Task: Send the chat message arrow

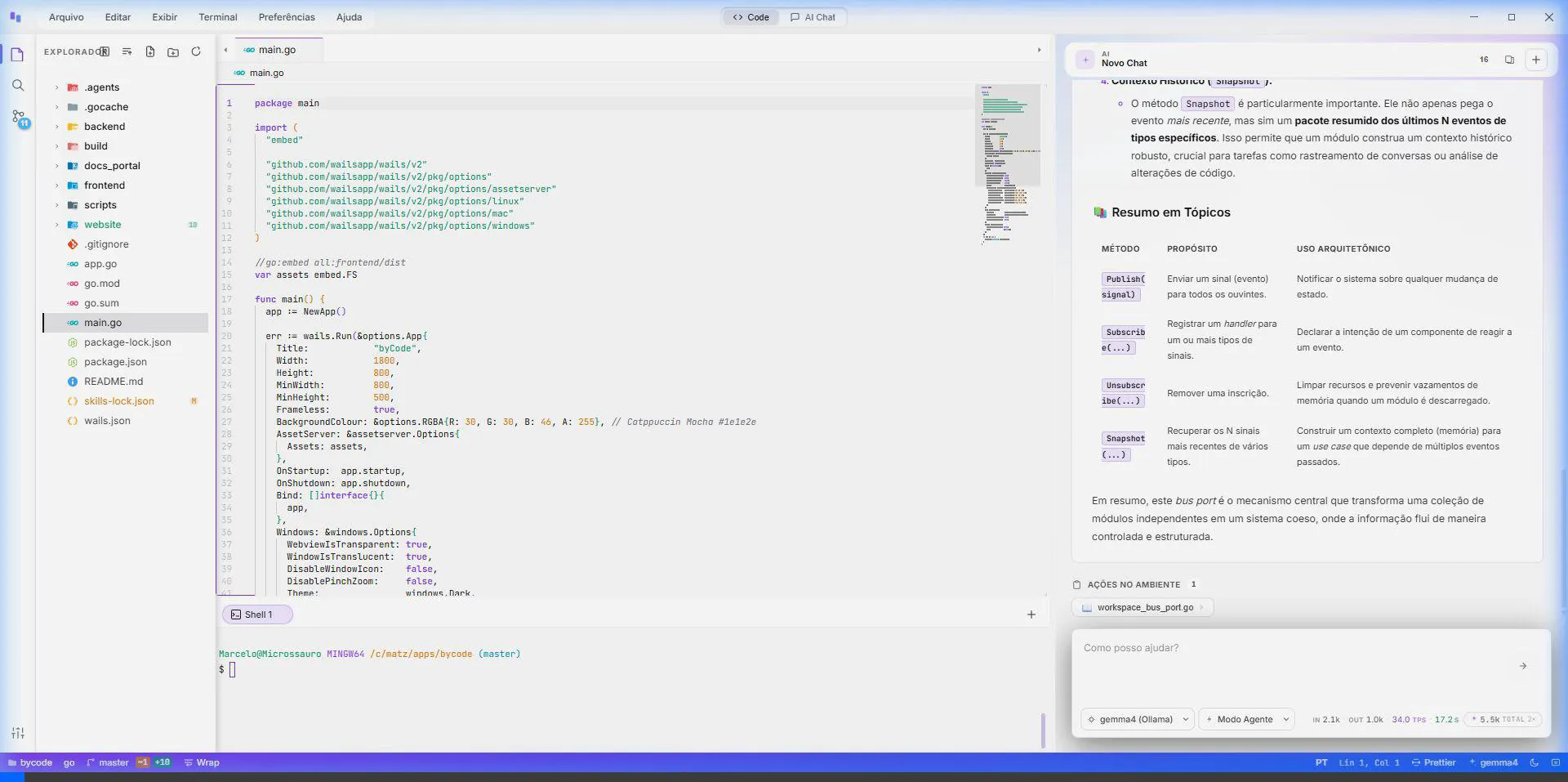Action: coord(1522,666)
